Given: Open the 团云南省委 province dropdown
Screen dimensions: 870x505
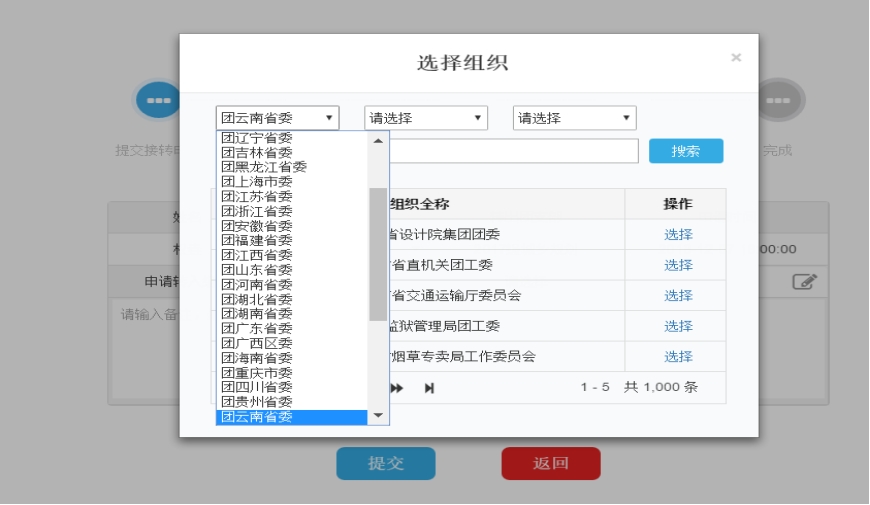Looking at the screenshot, I should [x=277, y=118].
